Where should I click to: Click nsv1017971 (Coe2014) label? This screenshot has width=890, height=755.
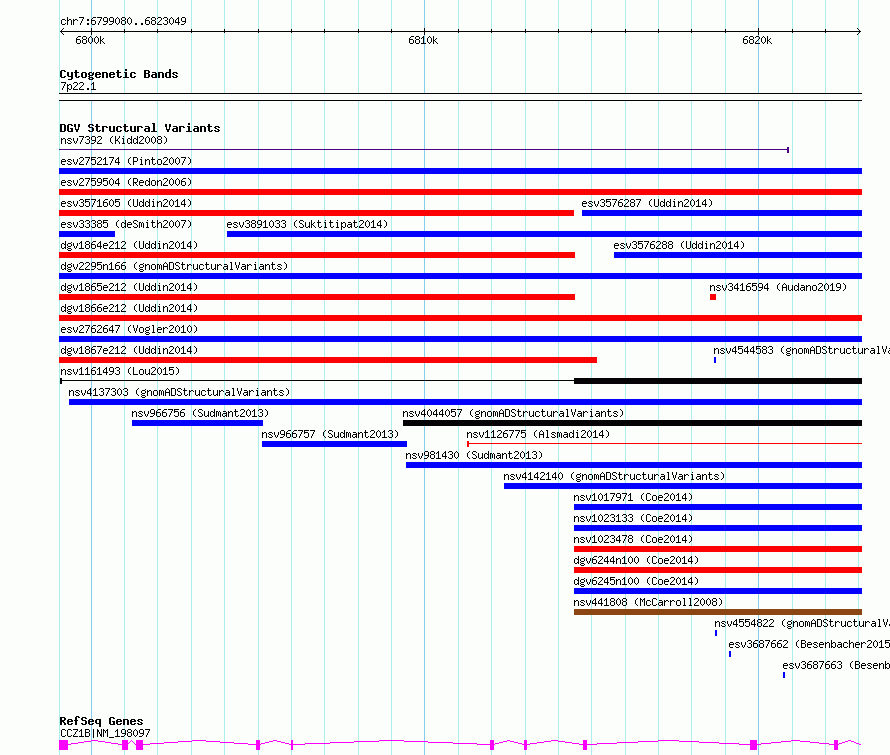tap(633, 497)
